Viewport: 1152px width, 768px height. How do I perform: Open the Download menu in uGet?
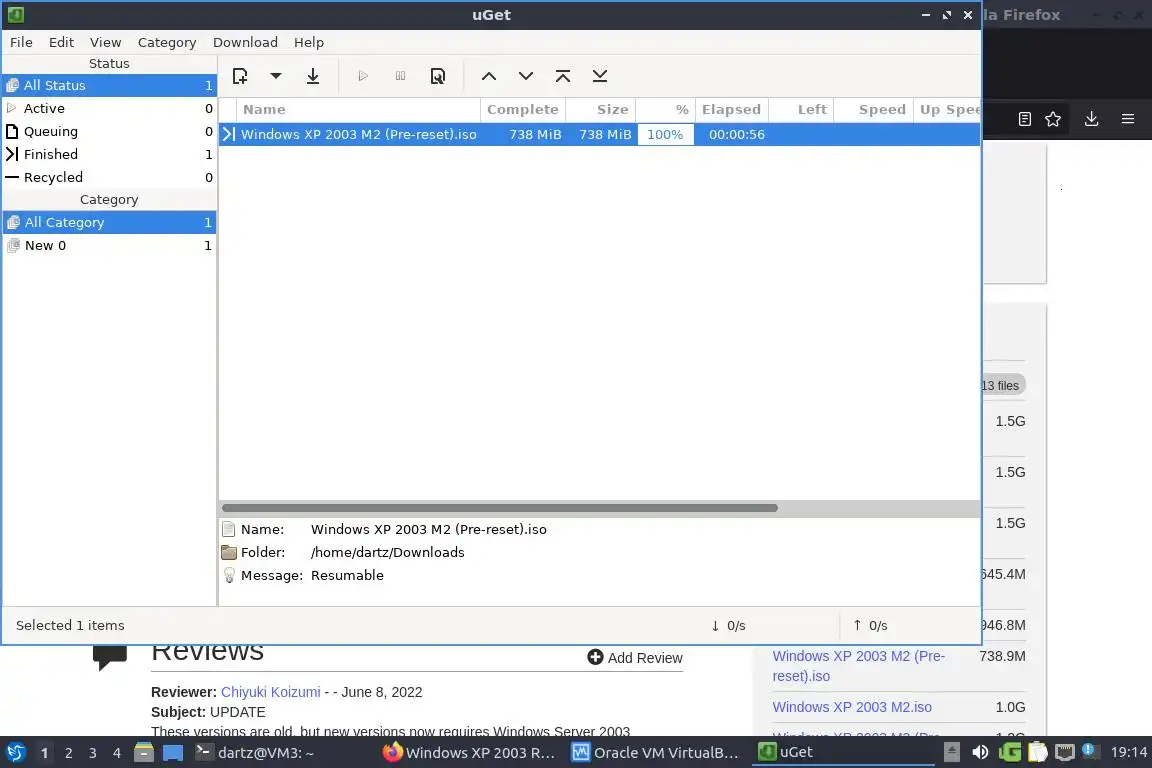click(245, 43)
